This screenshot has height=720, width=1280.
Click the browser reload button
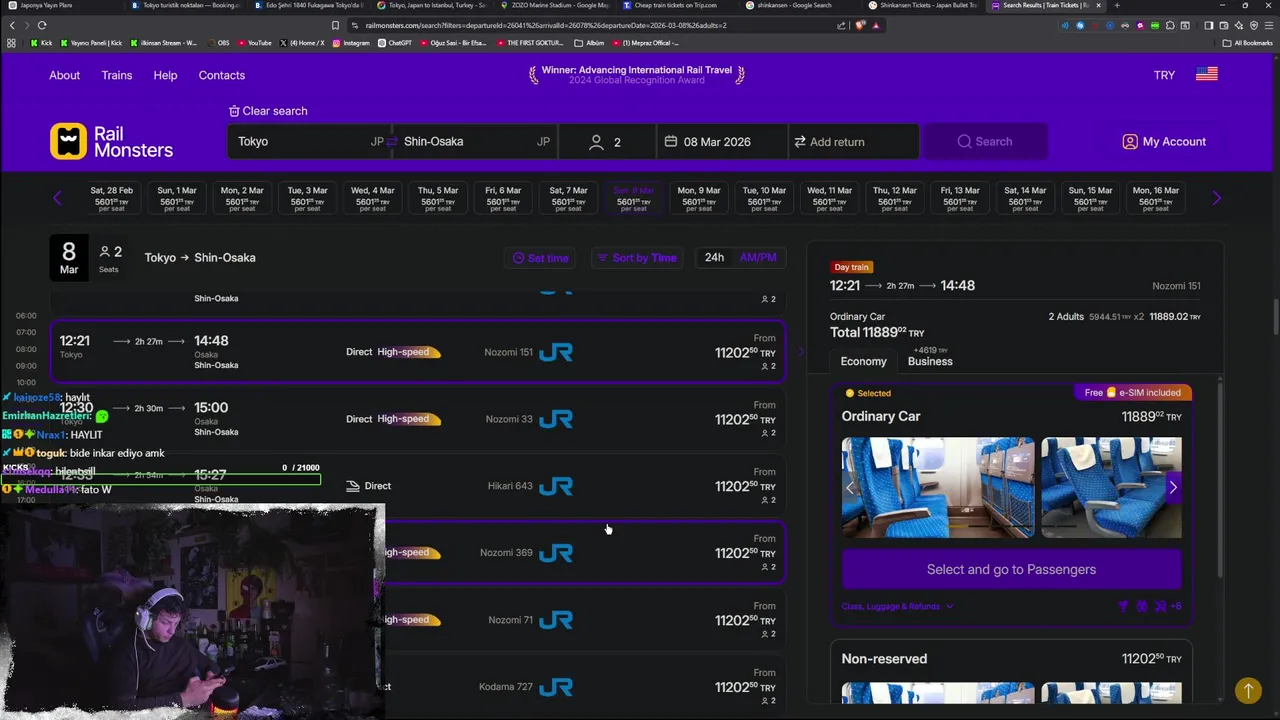(42, 25)
